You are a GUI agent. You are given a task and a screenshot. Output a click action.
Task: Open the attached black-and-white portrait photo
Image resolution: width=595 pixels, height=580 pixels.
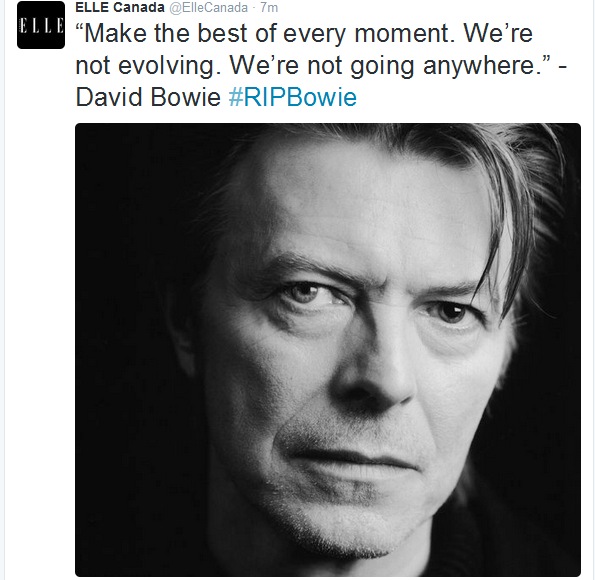pos(328,350)
